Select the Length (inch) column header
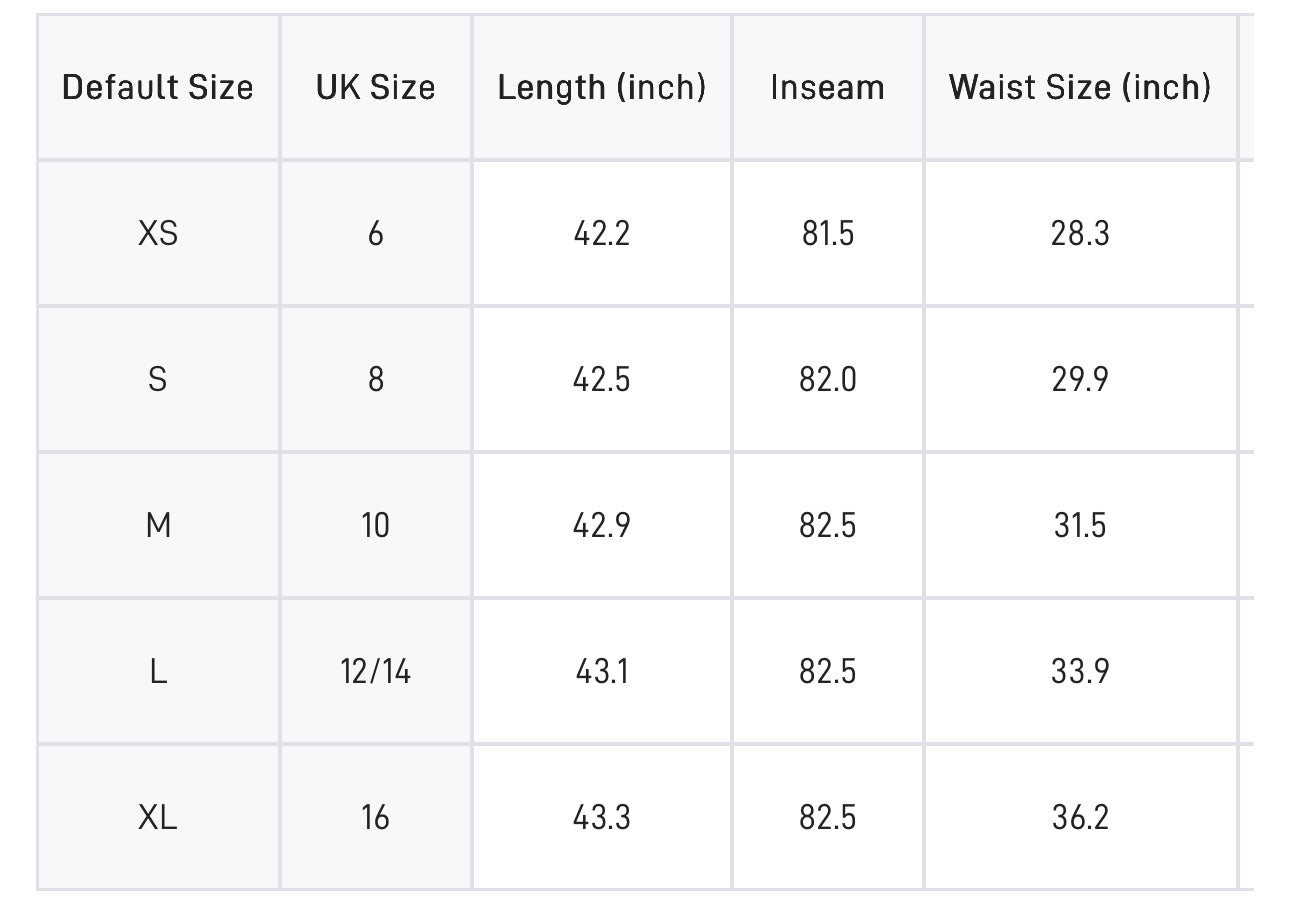 (602, 88)
